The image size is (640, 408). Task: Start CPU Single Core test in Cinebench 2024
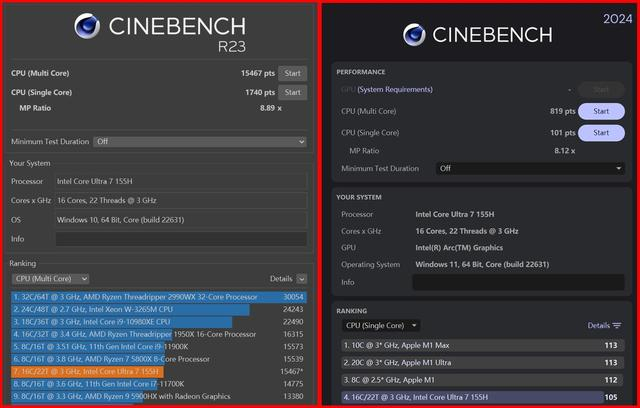coord(601,133)
